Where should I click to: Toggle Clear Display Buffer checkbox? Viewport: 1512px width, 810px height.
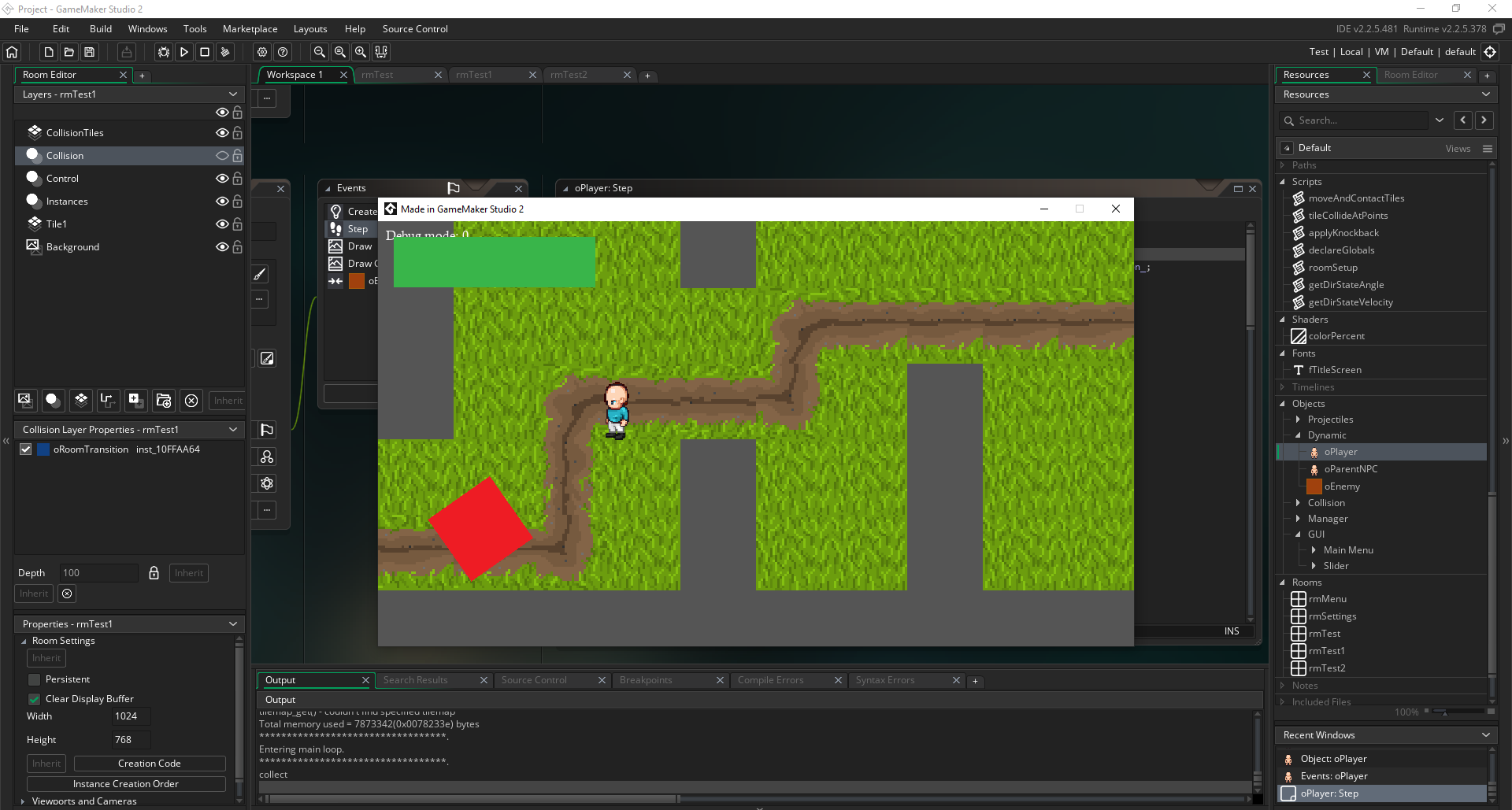(x=34, y=699)
